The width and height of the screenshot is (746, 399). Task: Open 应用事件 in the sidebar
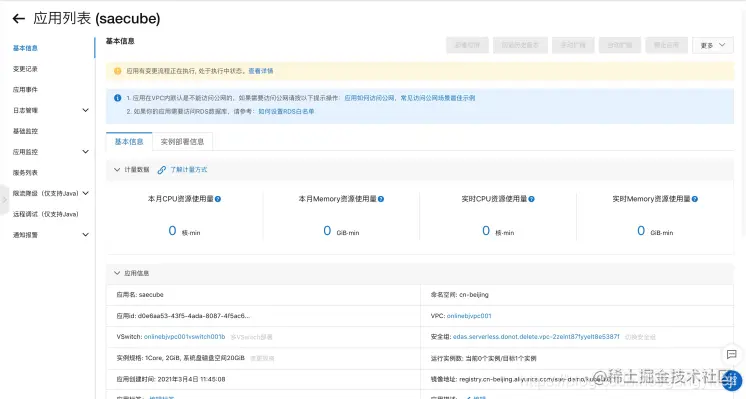pos(25,89)
